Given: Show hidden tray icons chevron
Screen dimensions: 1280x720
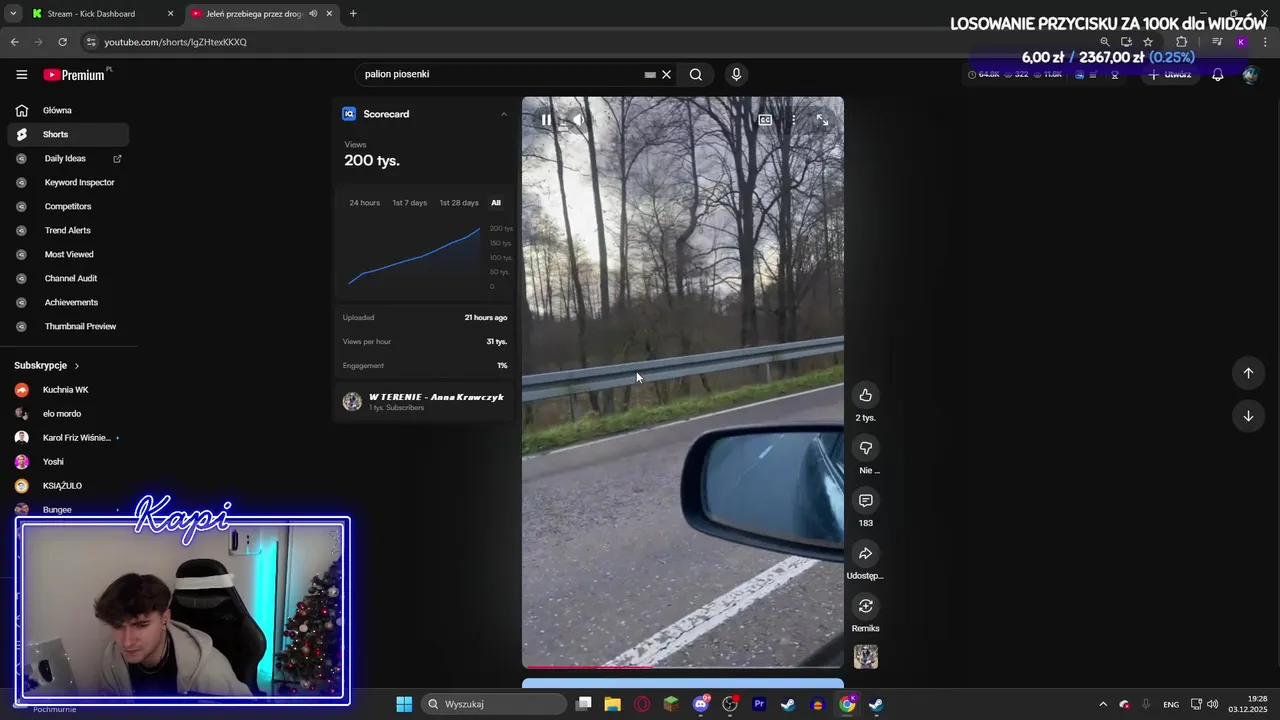Looking at the screenshot, I should point(1103,704).
